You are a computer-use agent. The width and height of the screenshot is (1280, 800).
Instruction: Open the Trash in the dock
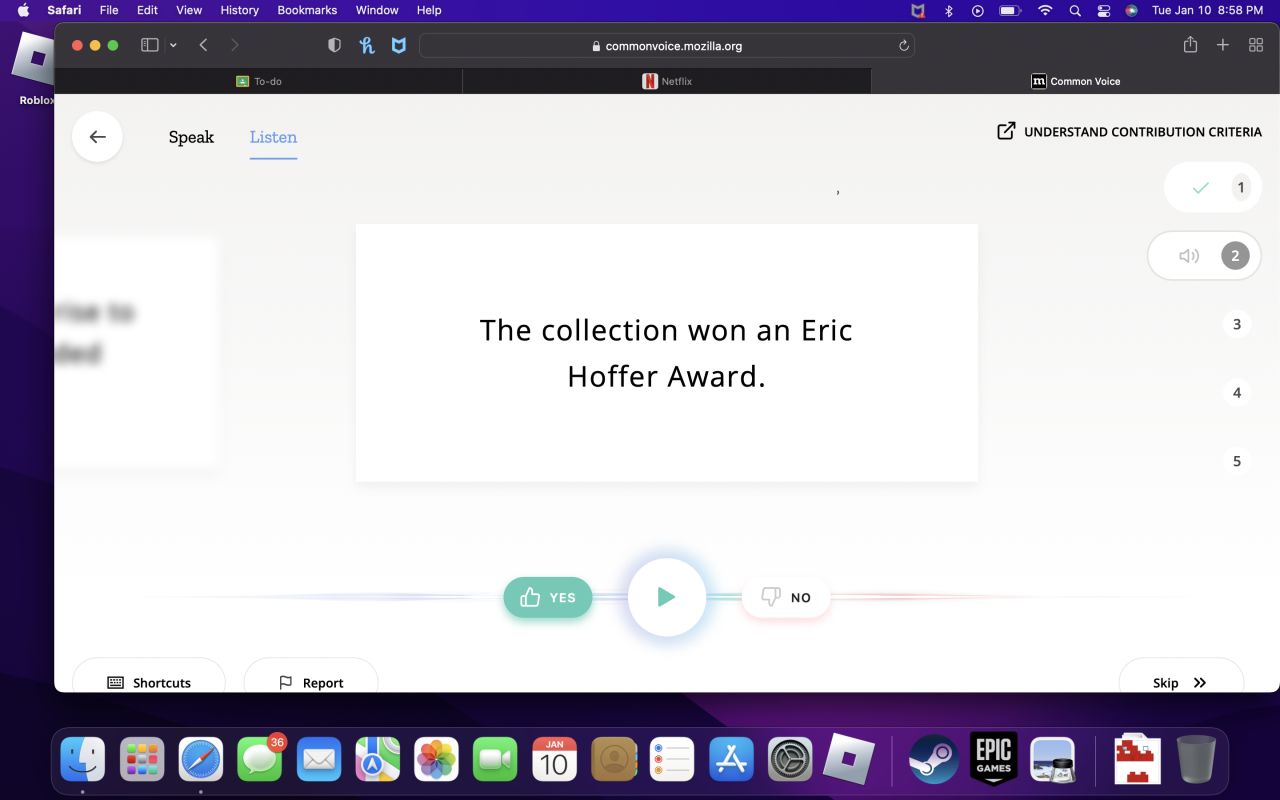[1197, 759]
